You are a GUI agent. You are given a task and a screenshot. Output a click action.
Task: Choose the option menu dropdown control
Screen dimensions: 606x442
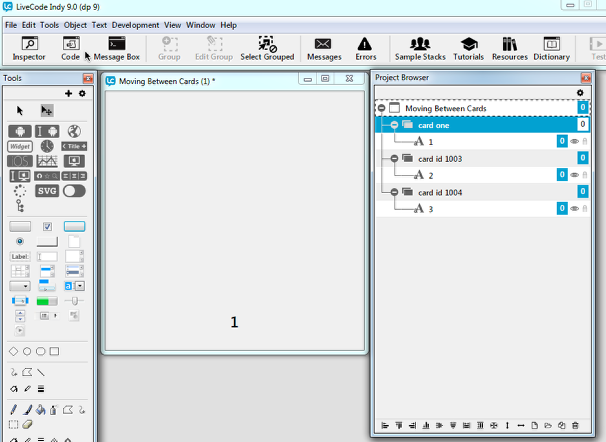pos(20,286)
